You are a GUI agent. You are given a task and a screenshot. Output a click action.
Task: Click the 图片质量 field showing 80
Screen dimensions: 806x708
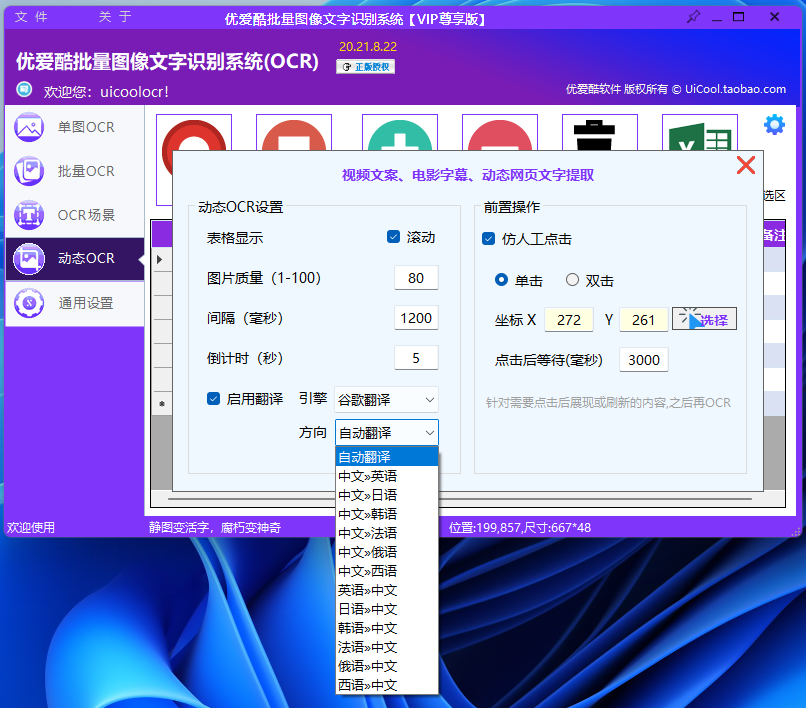(x=416, y=278)
